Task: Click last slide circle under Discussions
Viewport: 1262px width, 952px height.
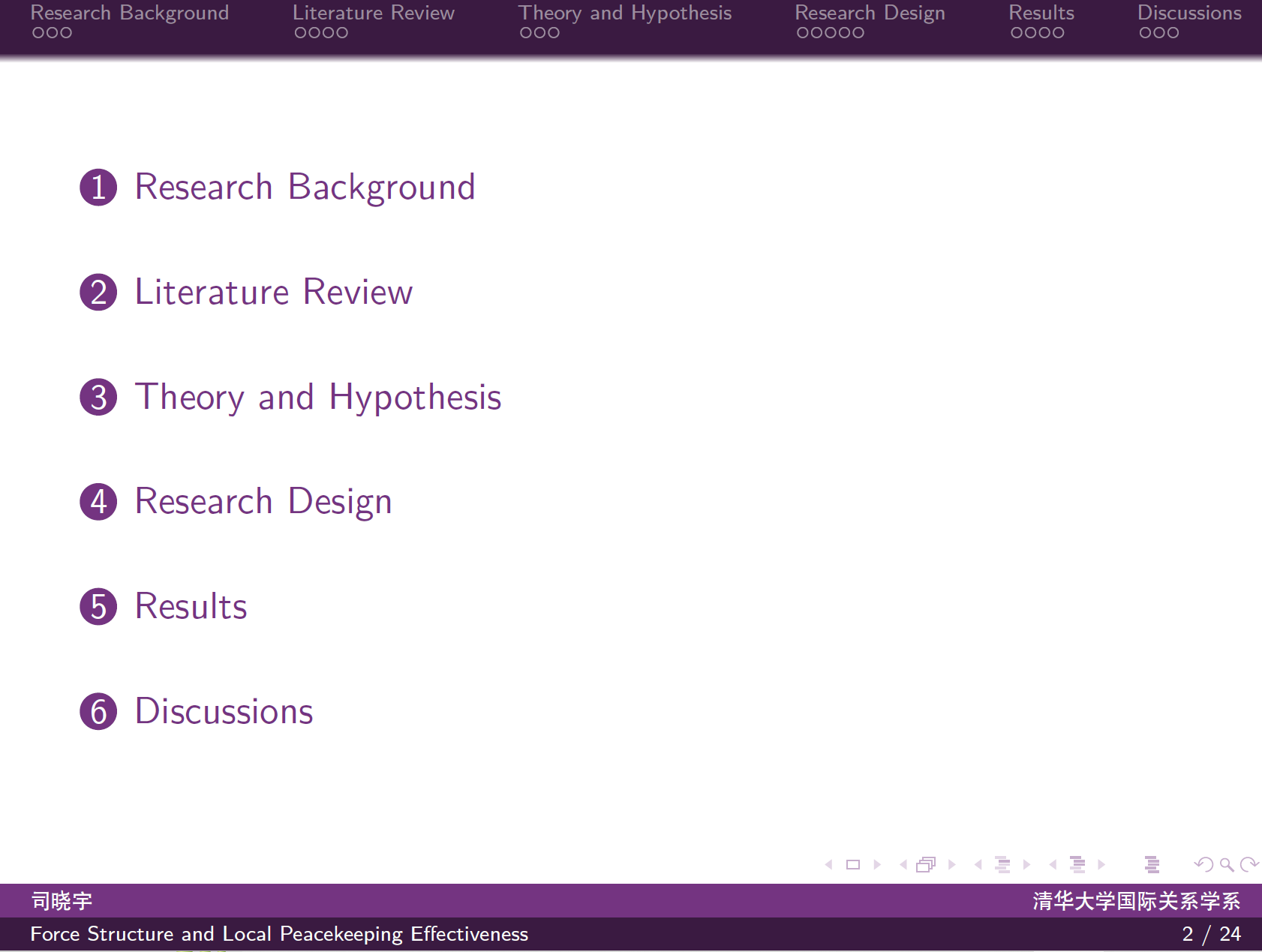Action: coord(1173,33)
